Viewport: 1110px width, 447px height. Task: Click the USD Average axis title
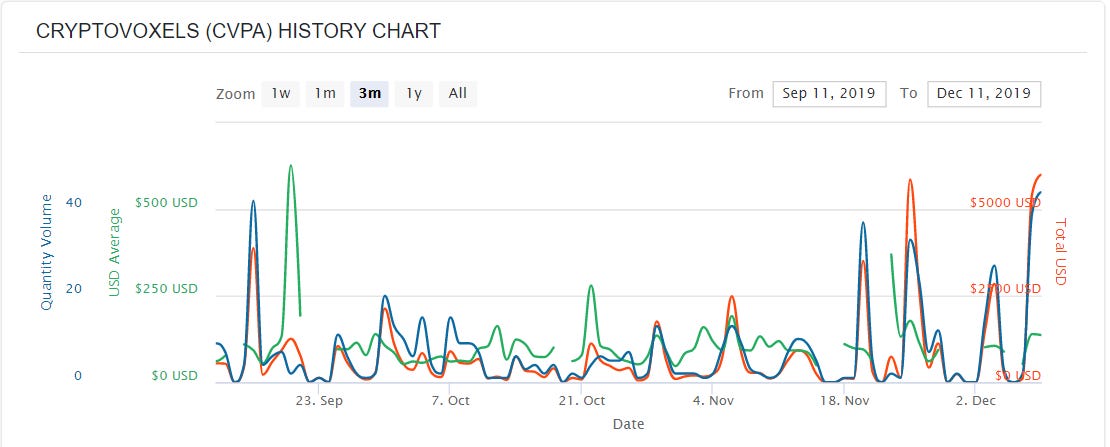(x=115, y=251)
